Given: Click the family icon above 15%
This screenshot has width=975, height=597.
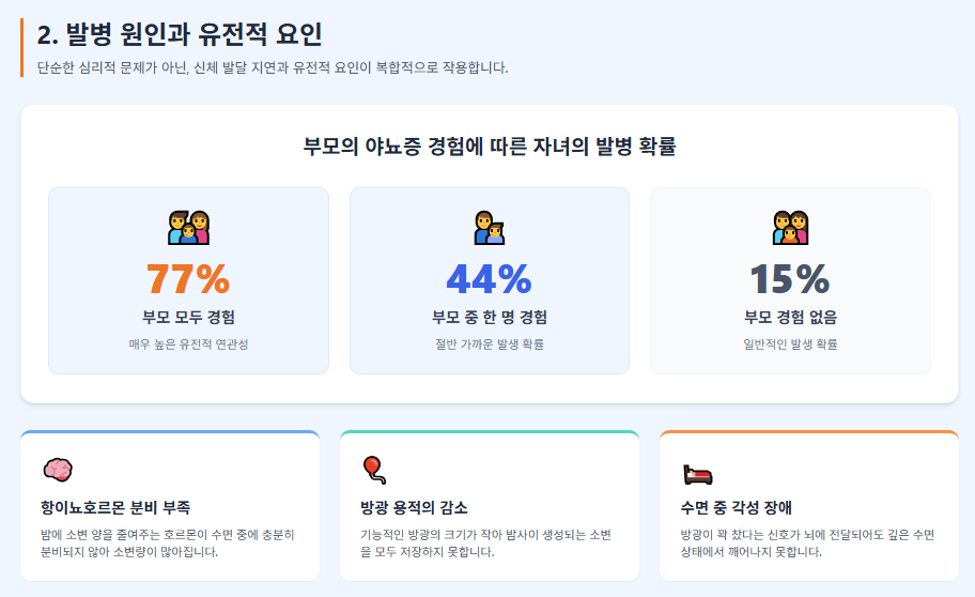Looking at the screenshot, I should tap(790, 228).
